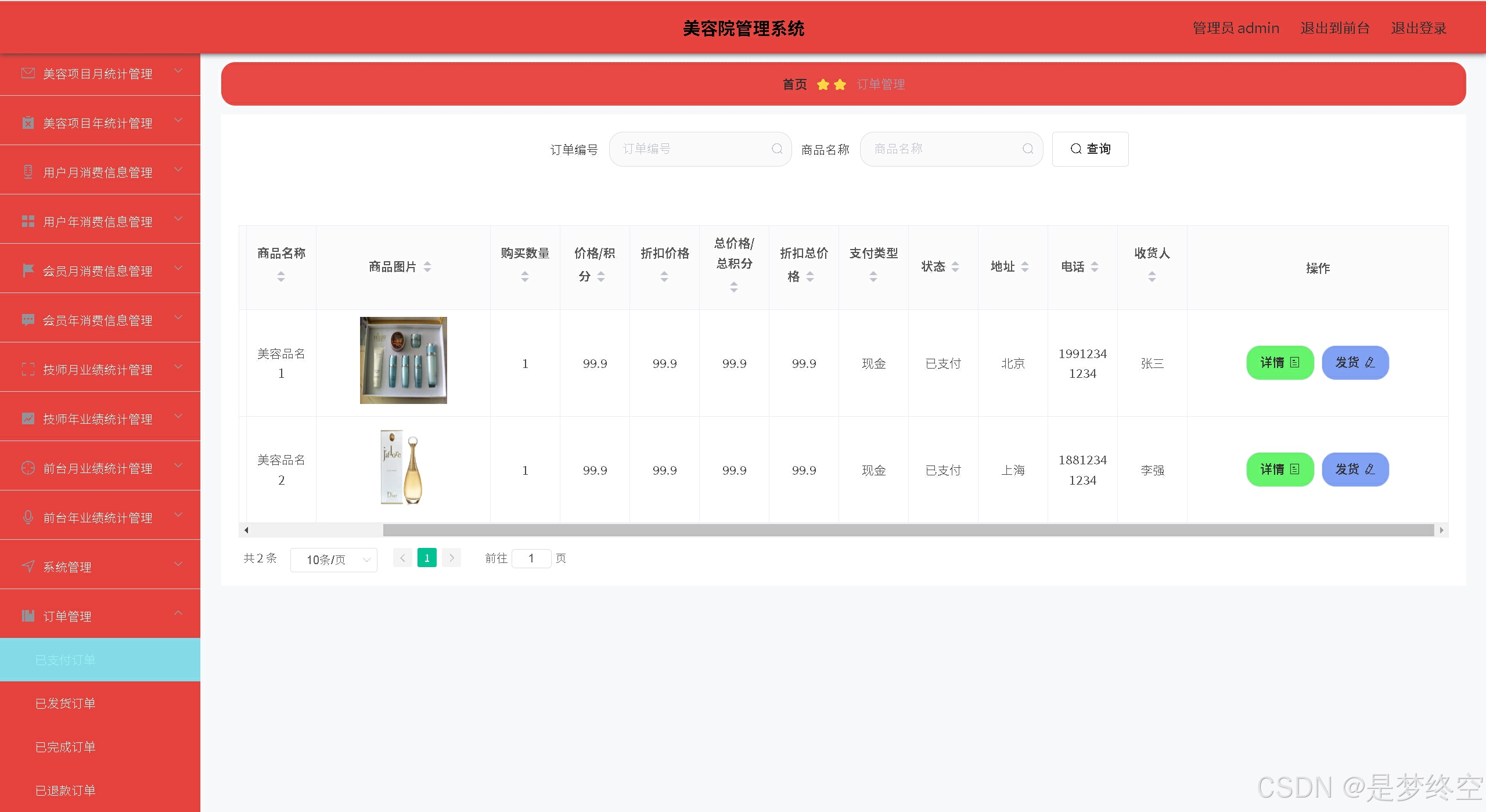
Task: Click the sort arrows on 商品图片 column
Action: [427, 267]
